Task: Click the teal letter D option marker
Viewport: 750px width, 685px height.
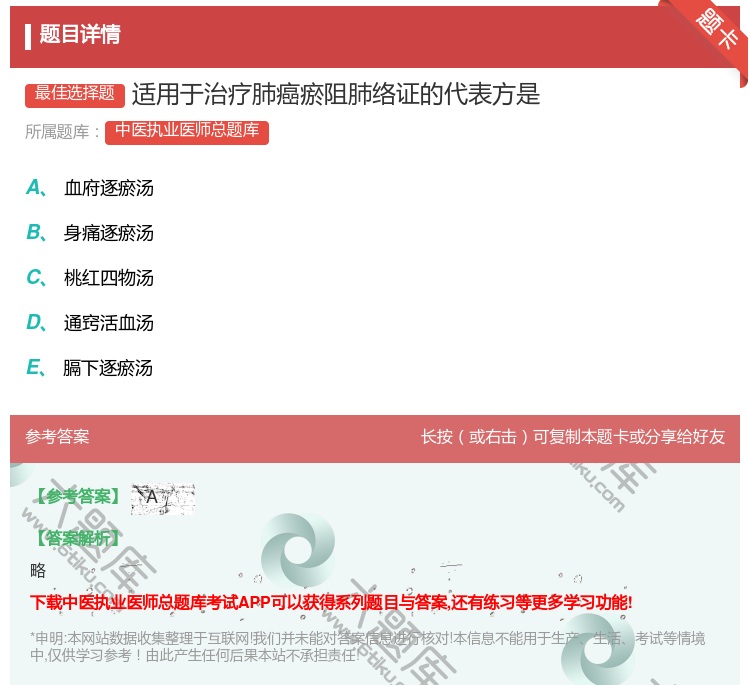Action: 34,323
